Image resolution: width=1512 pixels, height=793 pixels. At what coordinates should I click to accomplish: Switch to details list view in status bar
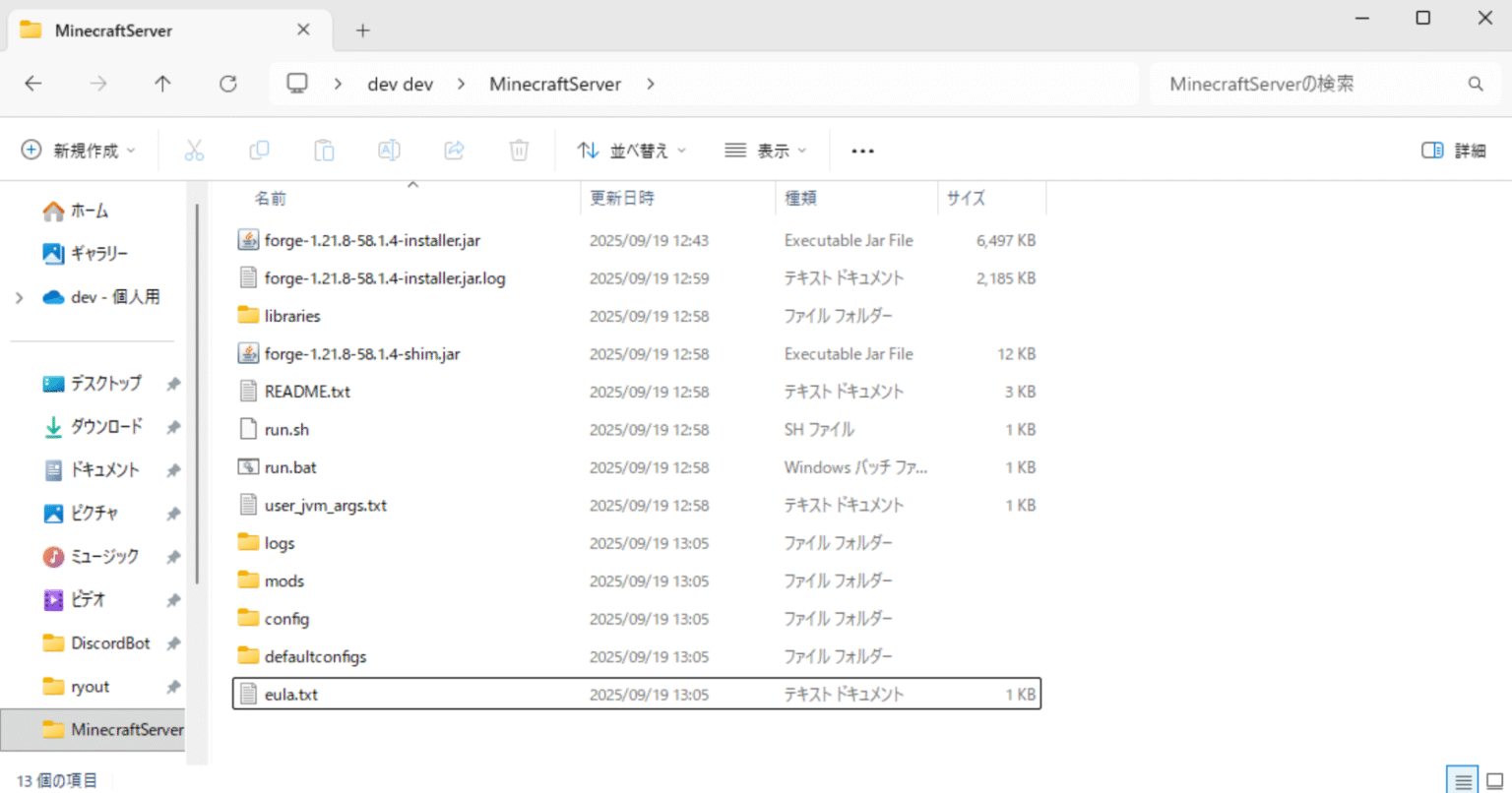pyautogui.click(x=1463, y=781)
